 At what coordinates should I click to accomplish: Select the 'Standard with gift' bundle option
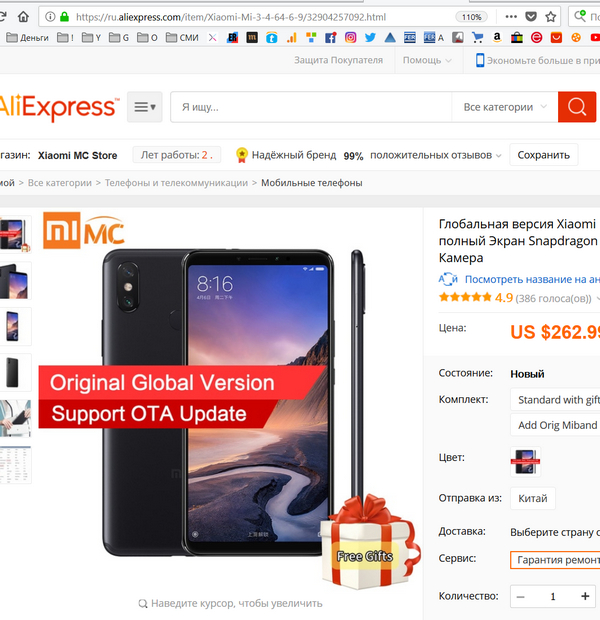coord(556,399)
